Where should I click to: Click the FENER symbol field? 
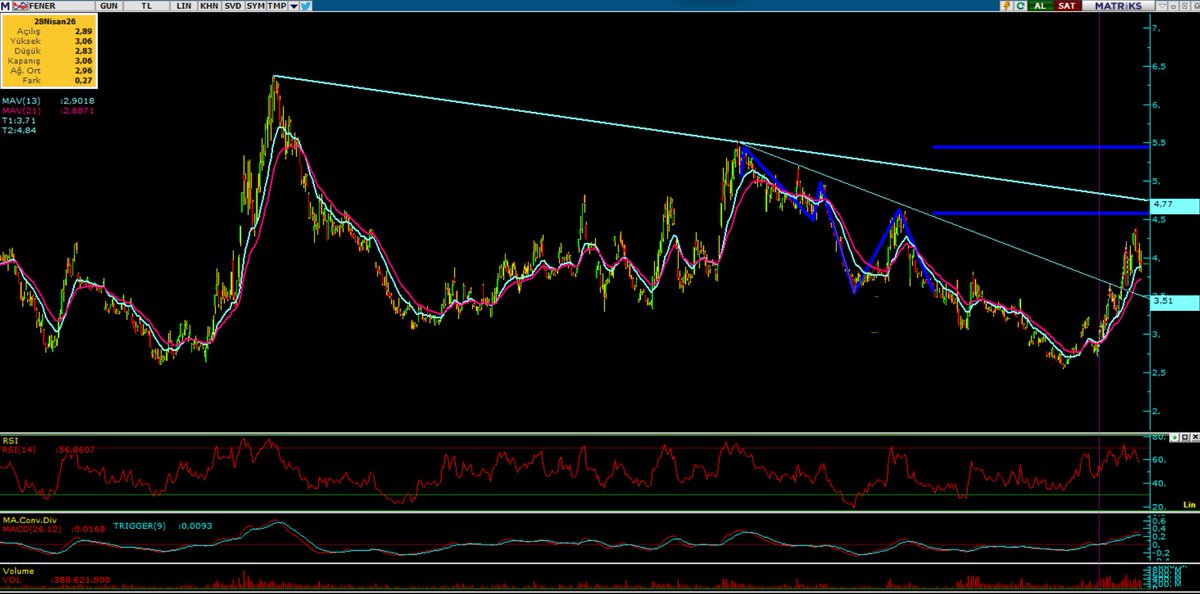point(61,6)
